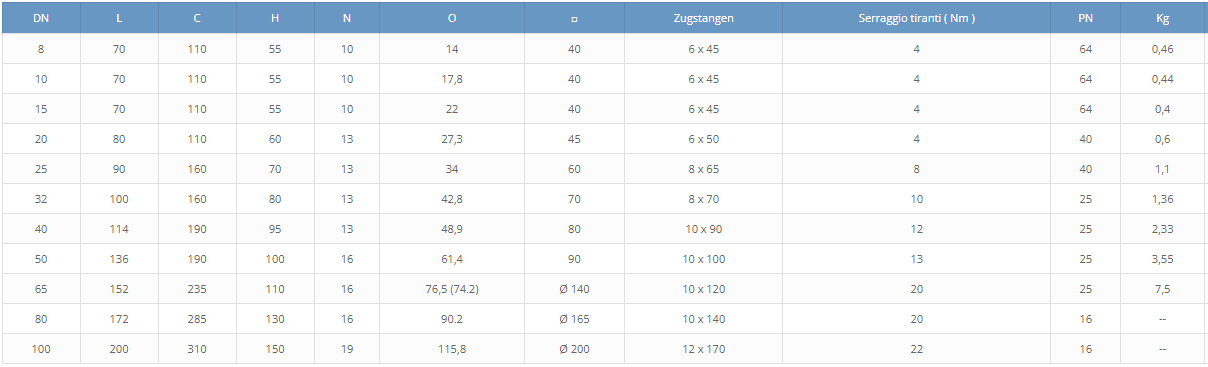The image size is (1208, 367).
Task: Click the Serraggio tiranti ( Nm ) header
Action: 916,18
